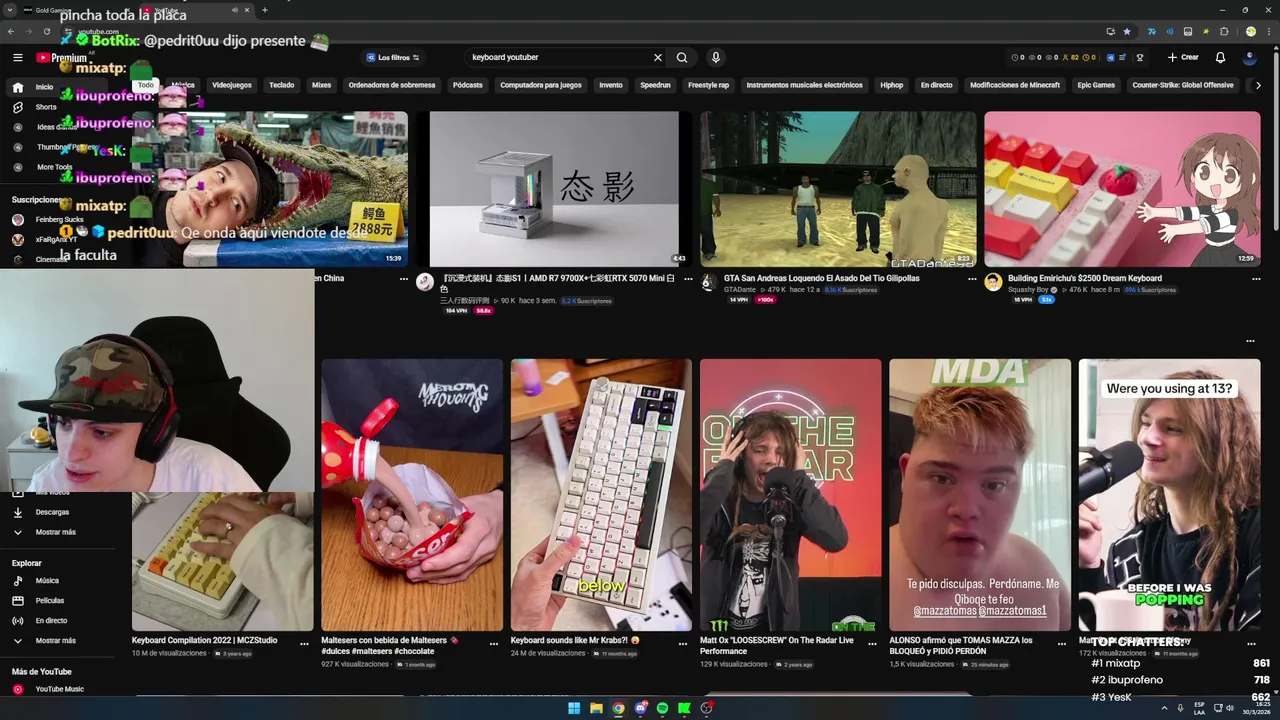
Task: Click the Chrome taskbar icon
Action: click(x=618, y=708)
